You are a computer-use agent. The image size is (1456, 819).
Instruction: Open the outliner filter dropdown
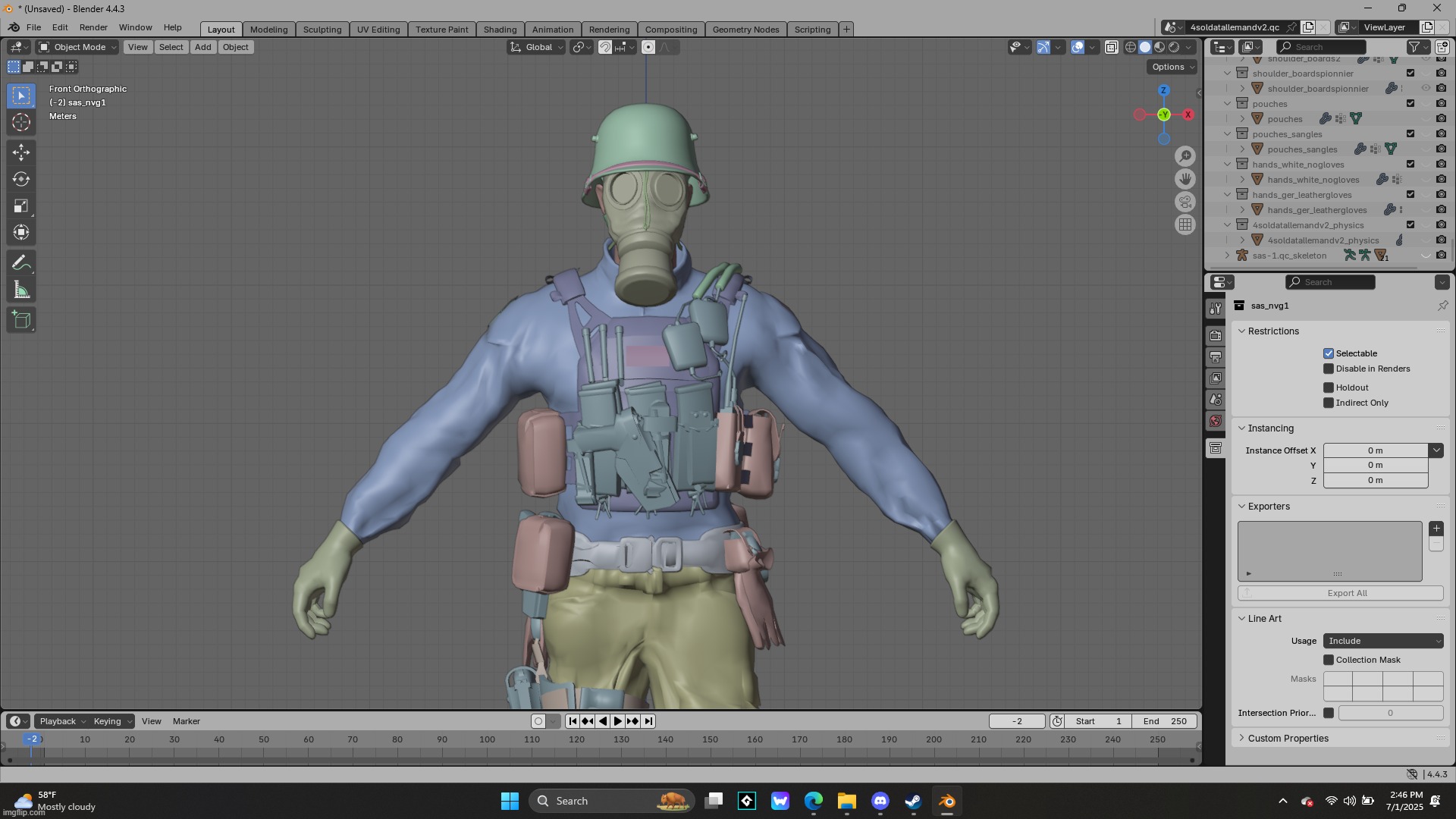[x=1418, y=47]
